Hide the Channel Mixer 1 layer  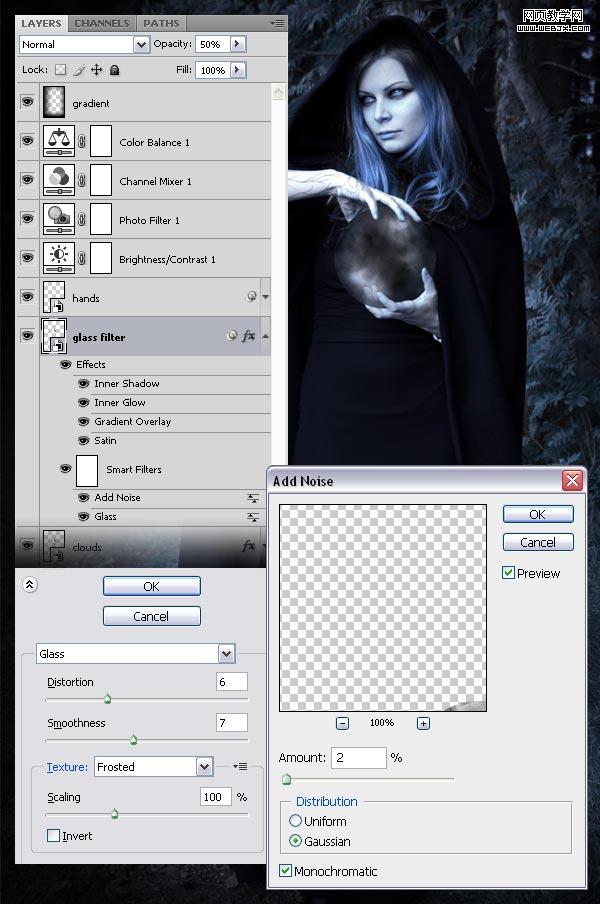pos(27,180)
